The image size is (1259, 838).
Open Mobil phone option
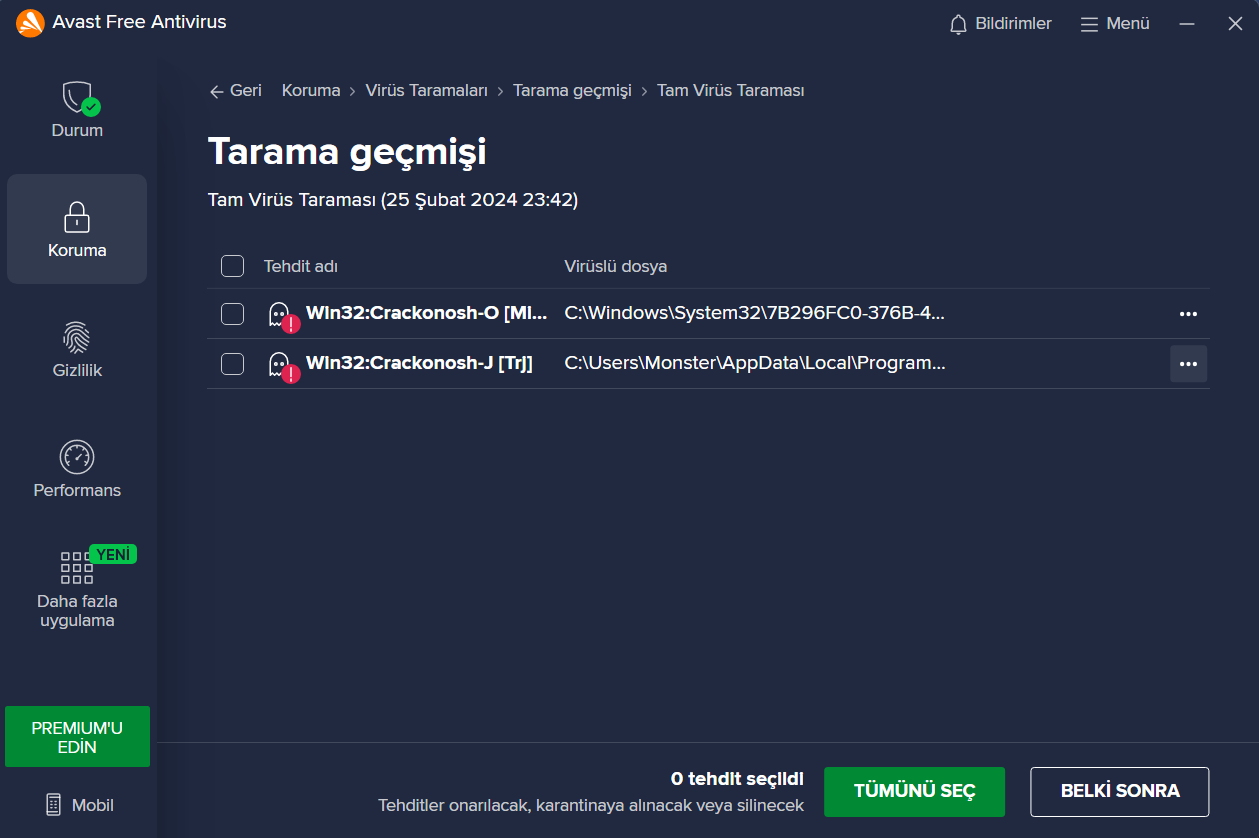(x=79, y=805)
